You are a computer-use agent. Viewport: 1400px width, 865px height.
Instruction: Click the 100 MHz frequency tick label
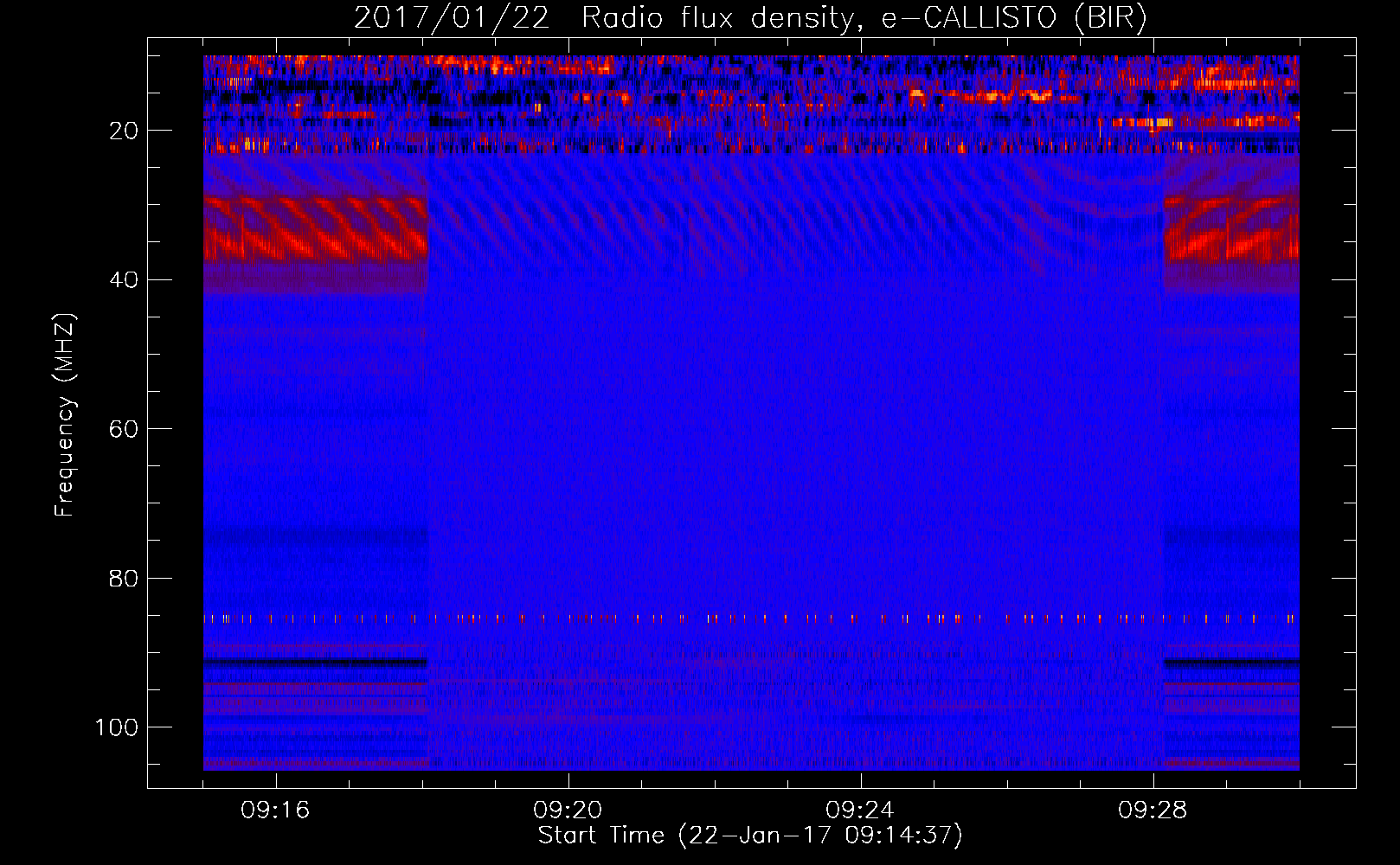[117, 727]
